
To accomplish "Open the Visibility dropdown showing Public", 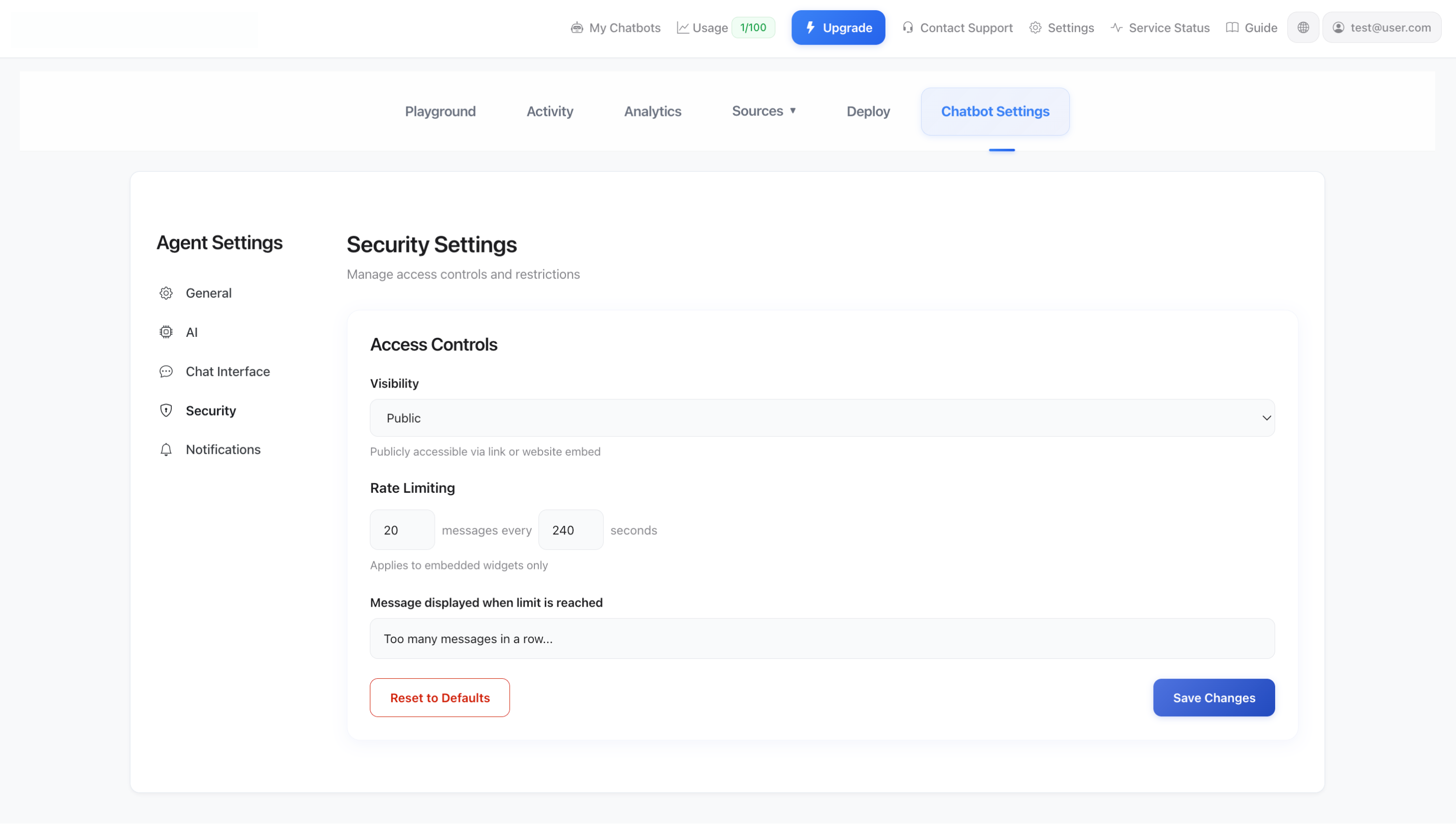I will coord(822,418).
